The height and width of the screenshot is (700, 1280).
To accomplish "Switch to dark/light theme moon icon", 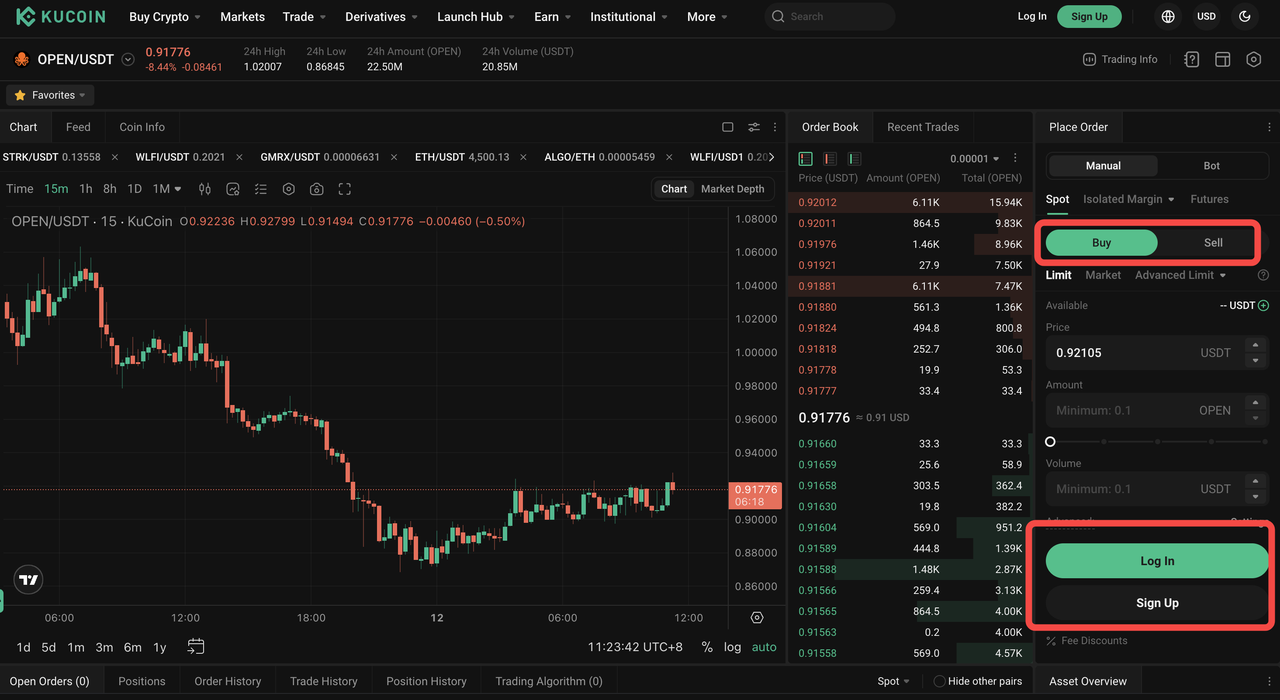I will [x=1244, y=17].
